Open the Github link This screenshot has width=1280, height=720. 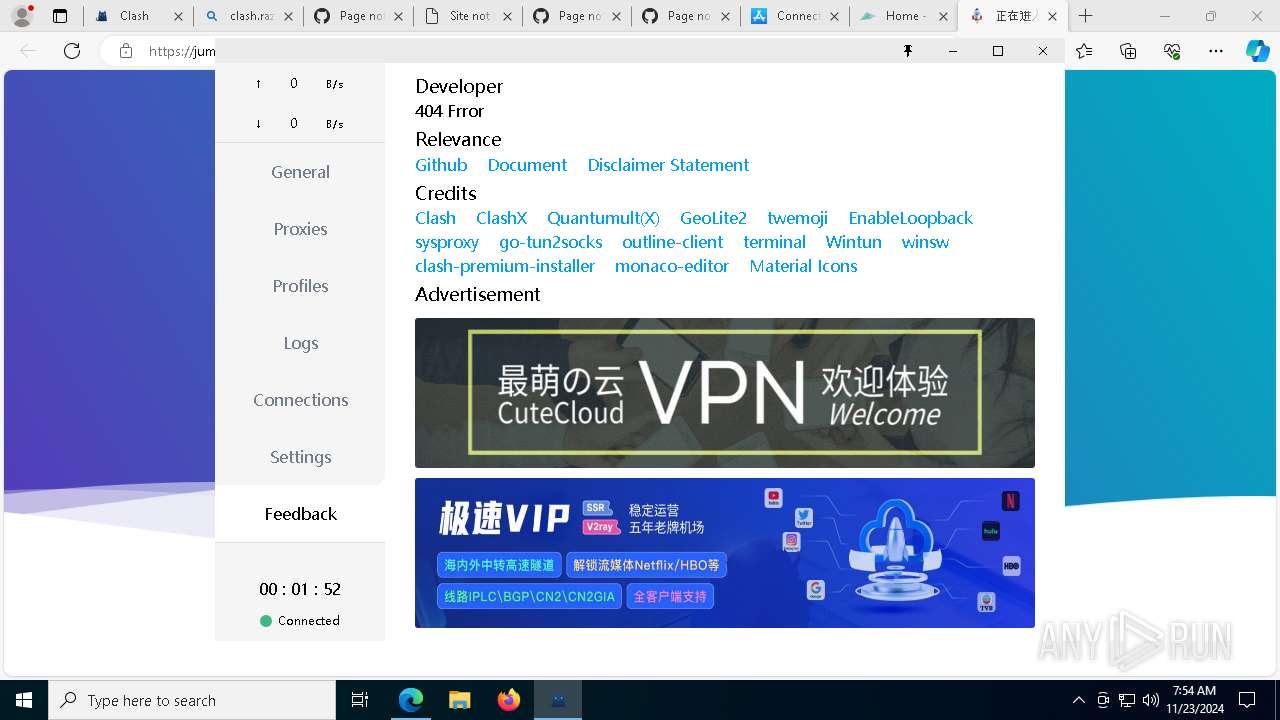(441, 165)
